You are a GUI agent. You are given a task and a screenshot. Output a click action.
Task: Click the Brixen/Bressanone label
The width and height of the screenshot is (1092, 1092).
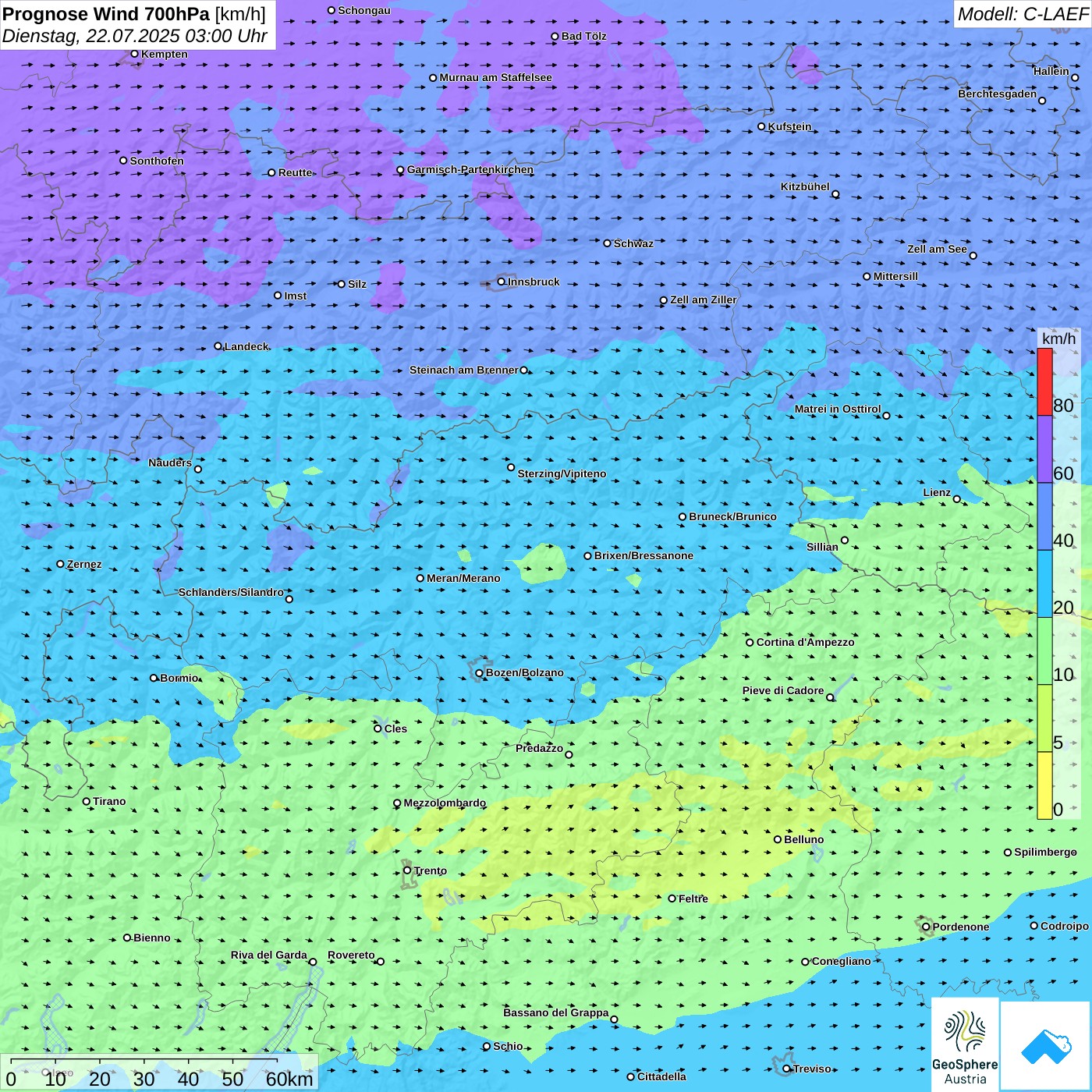click(643, 555)
